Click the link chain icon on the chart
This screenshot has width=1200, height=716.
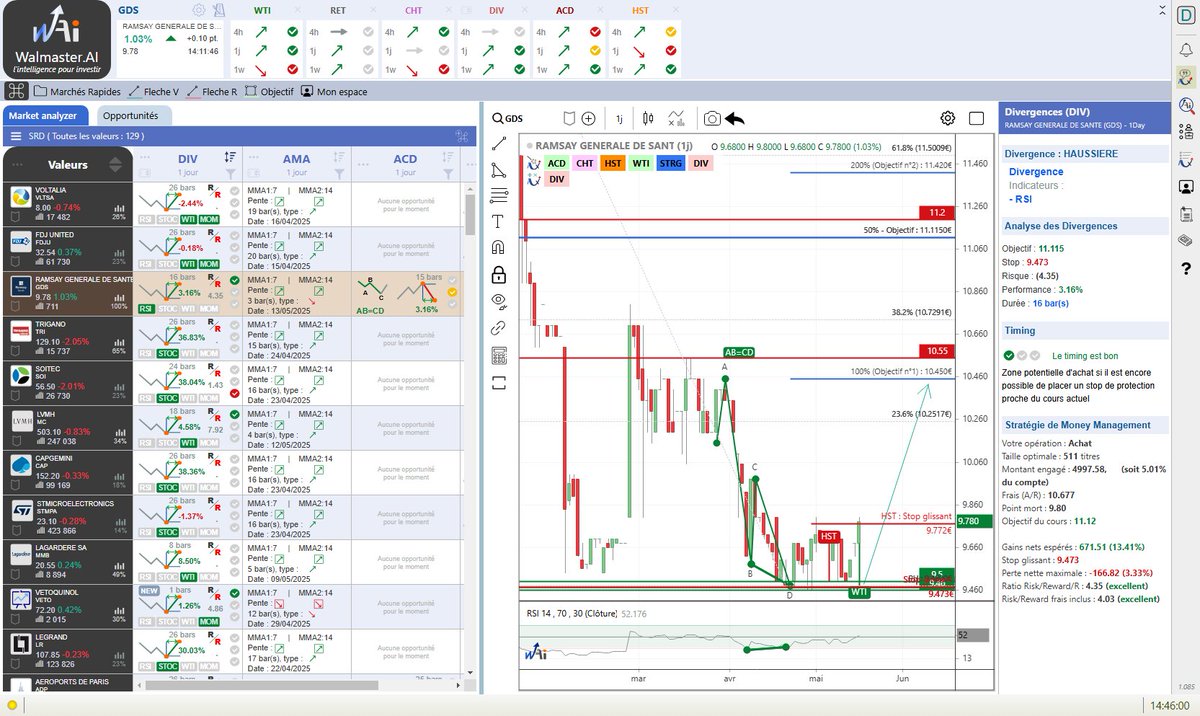point(499,327)
